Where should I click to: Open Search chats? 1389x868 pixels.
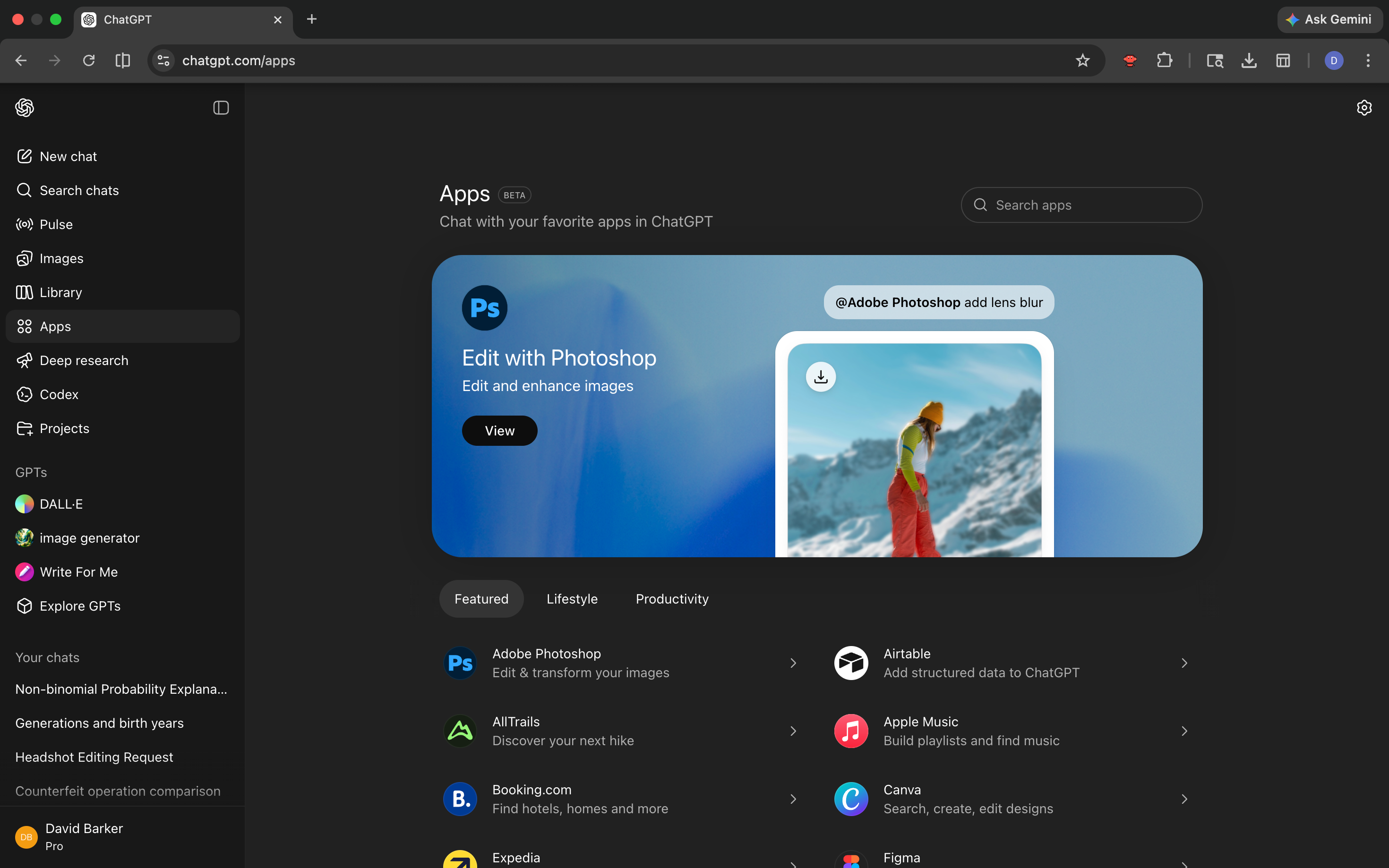point(122,190)
